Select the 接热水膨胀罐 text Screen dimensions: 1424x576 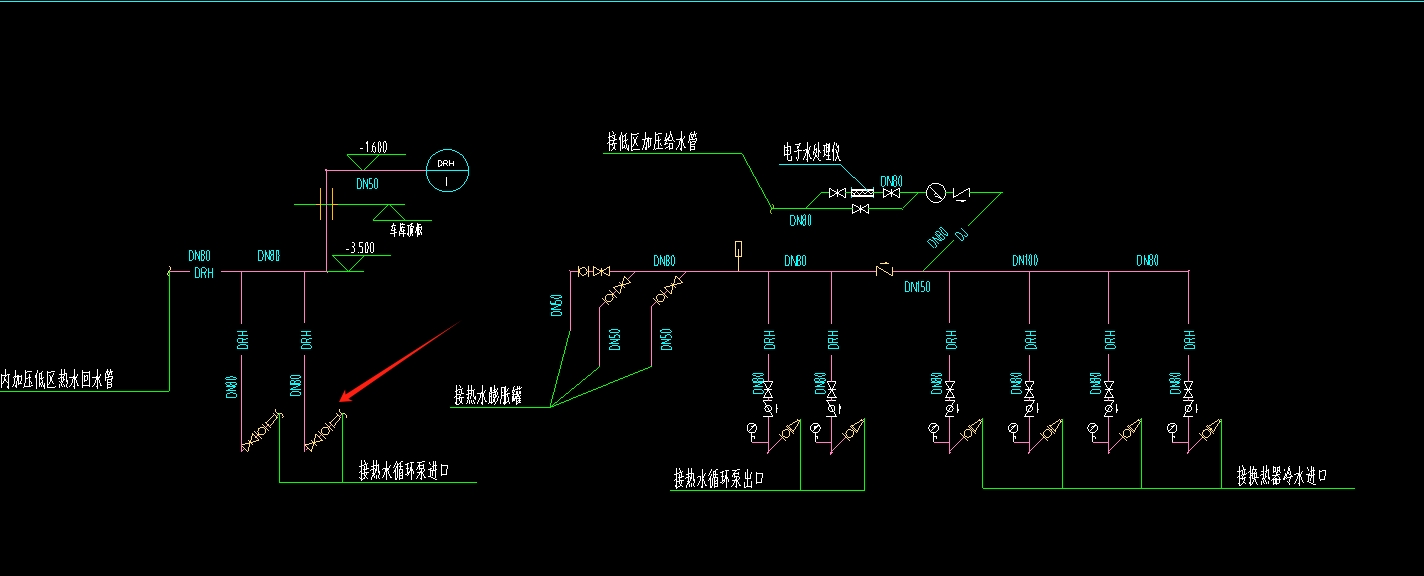488,395
